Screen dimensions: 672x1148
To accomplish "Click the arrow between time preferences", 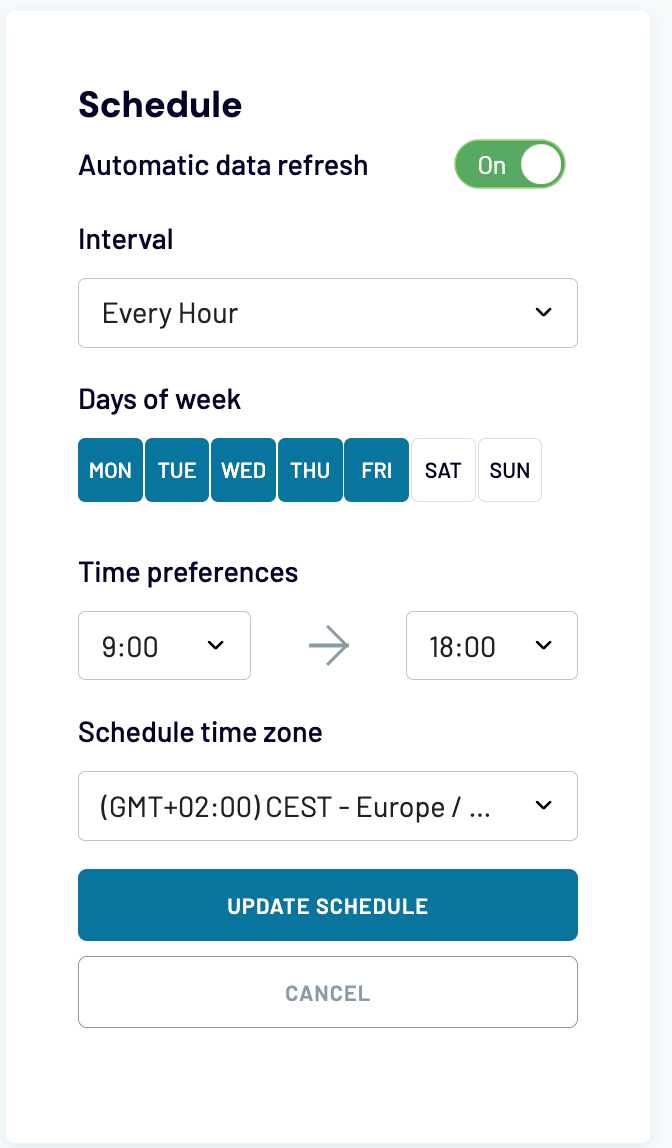I will [328, 645].
